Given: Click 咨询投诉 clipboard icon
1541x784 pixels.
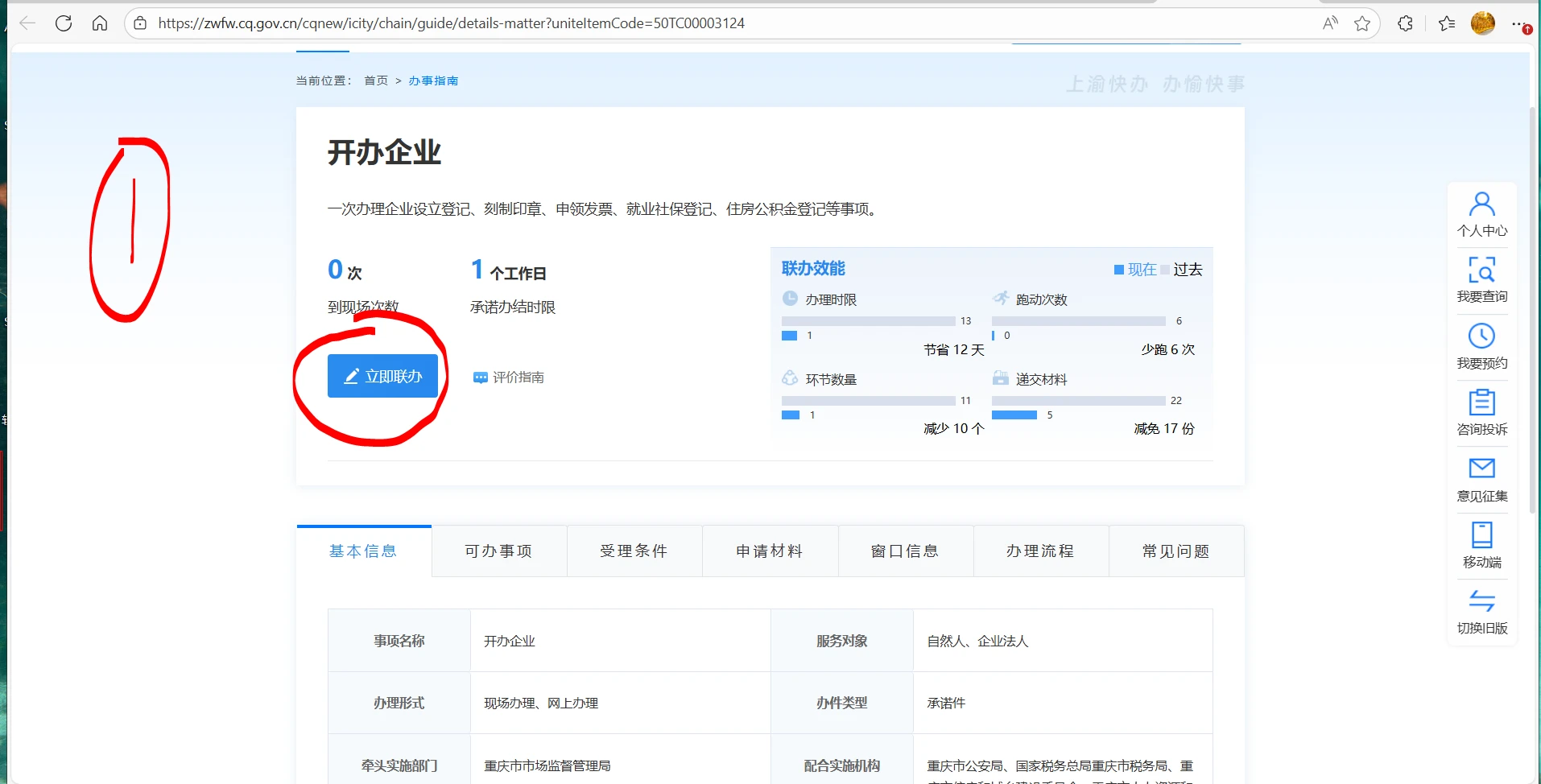Looking at the screenshot, I should click(x=1481, y=402).
